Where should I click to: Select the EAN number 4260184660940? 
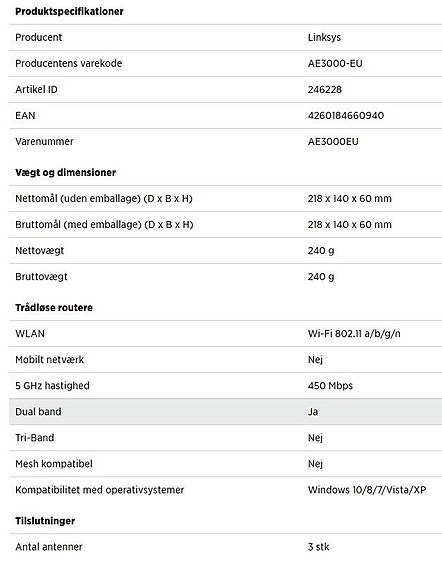pyautogui.click(x=346, y=116)
